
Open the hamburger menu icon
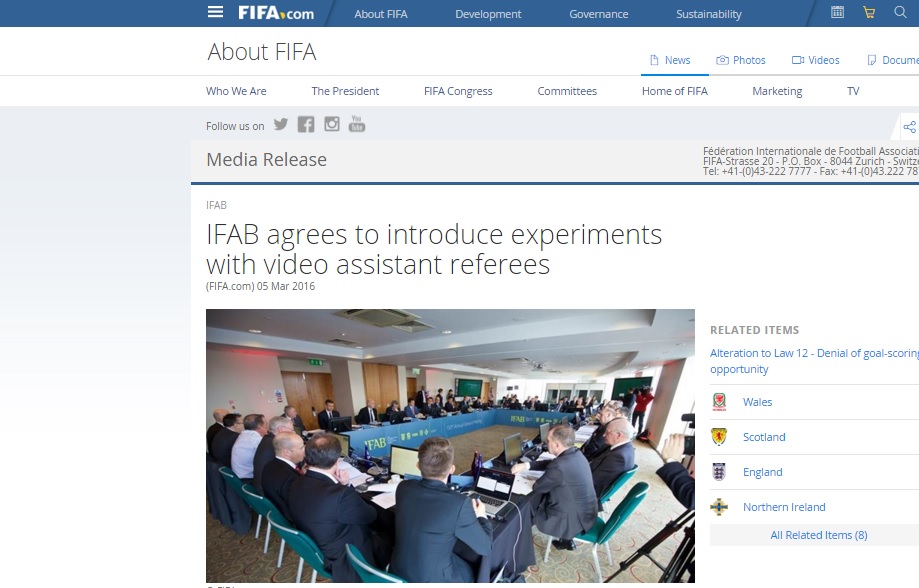[215, 12]
